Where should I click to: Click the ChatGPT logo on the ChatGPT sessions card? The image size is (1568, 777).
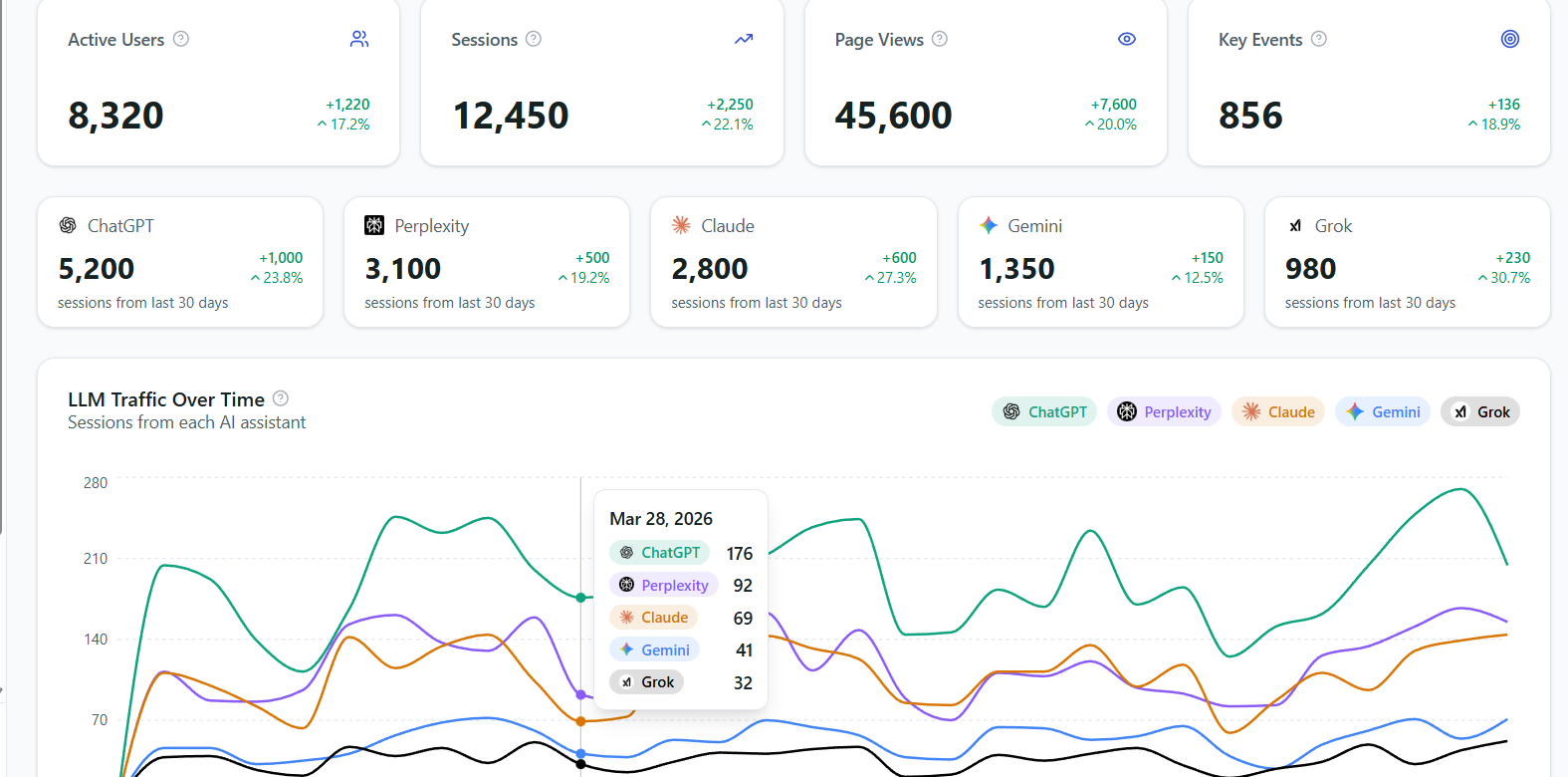tap(68, 225)
